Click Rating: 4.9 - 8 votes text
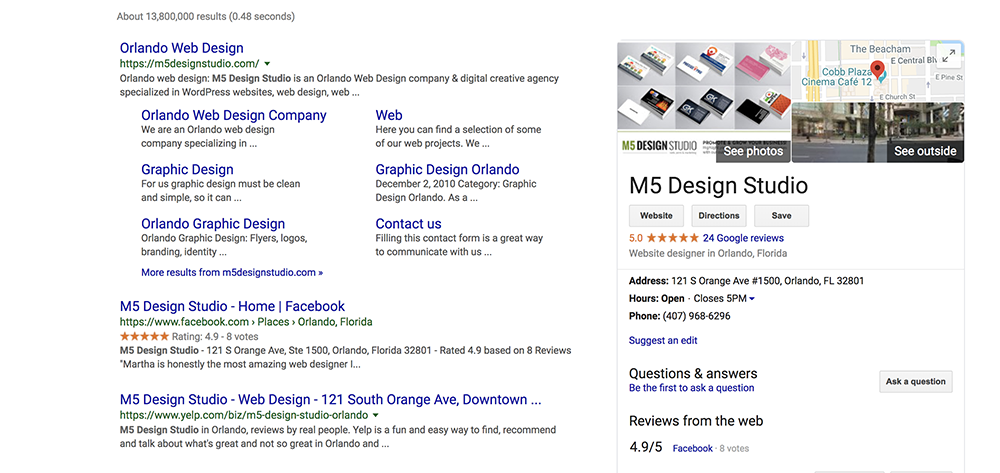This screenshot has height=473, width=1000. tap(215, 337)
